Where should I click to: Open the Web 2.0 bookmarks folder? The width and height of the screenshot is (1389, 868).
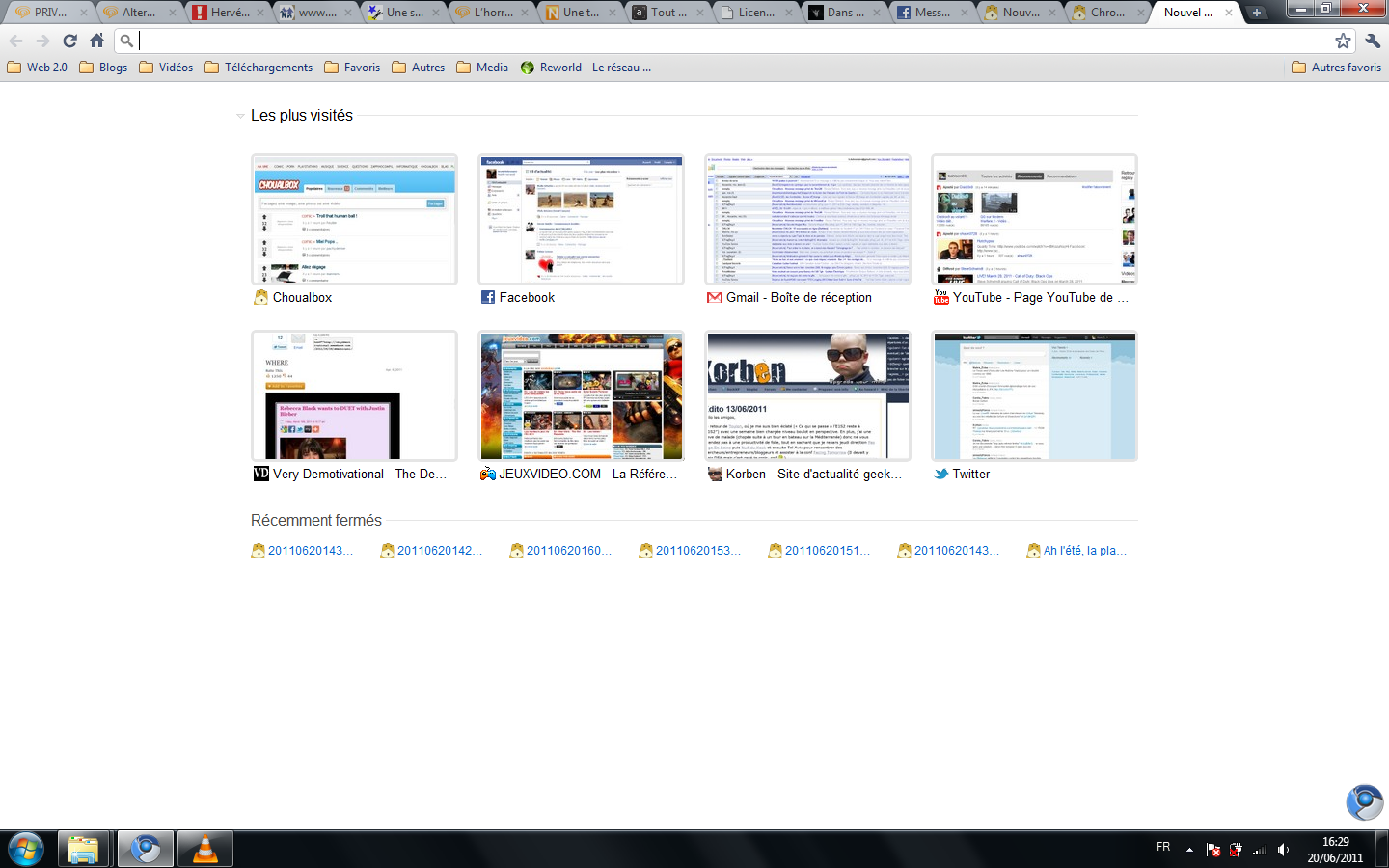point(38,68)
